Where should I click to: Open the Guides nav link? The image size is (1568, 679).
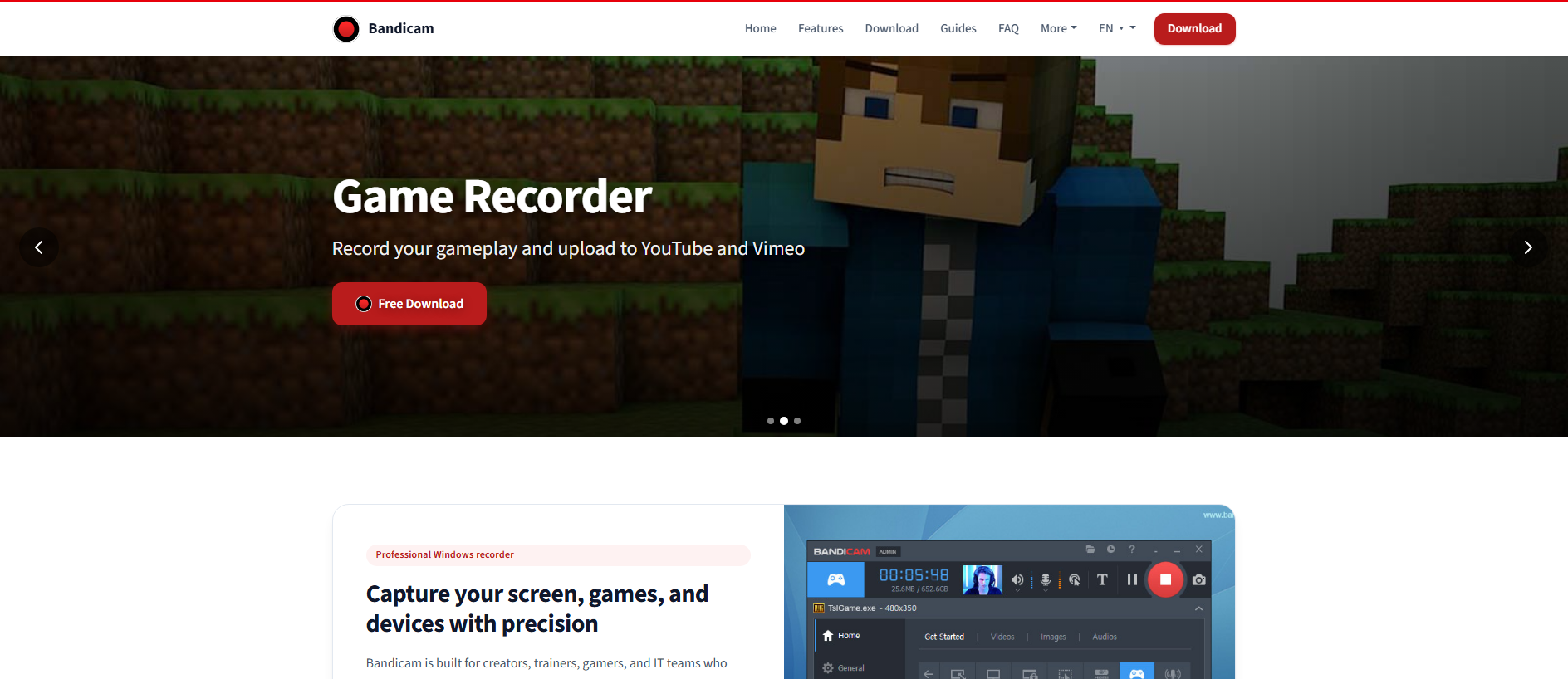[x=958, y=28]
